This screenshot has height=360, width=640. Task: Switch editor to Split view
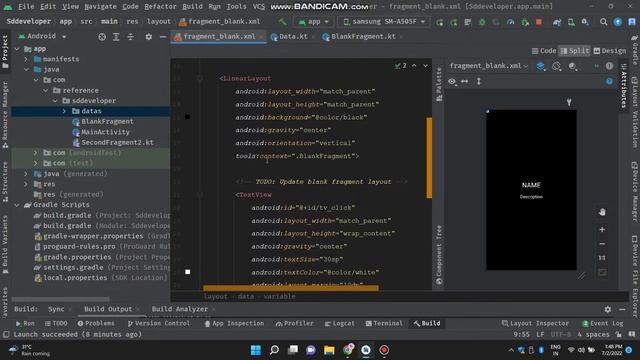pos(575,51)
